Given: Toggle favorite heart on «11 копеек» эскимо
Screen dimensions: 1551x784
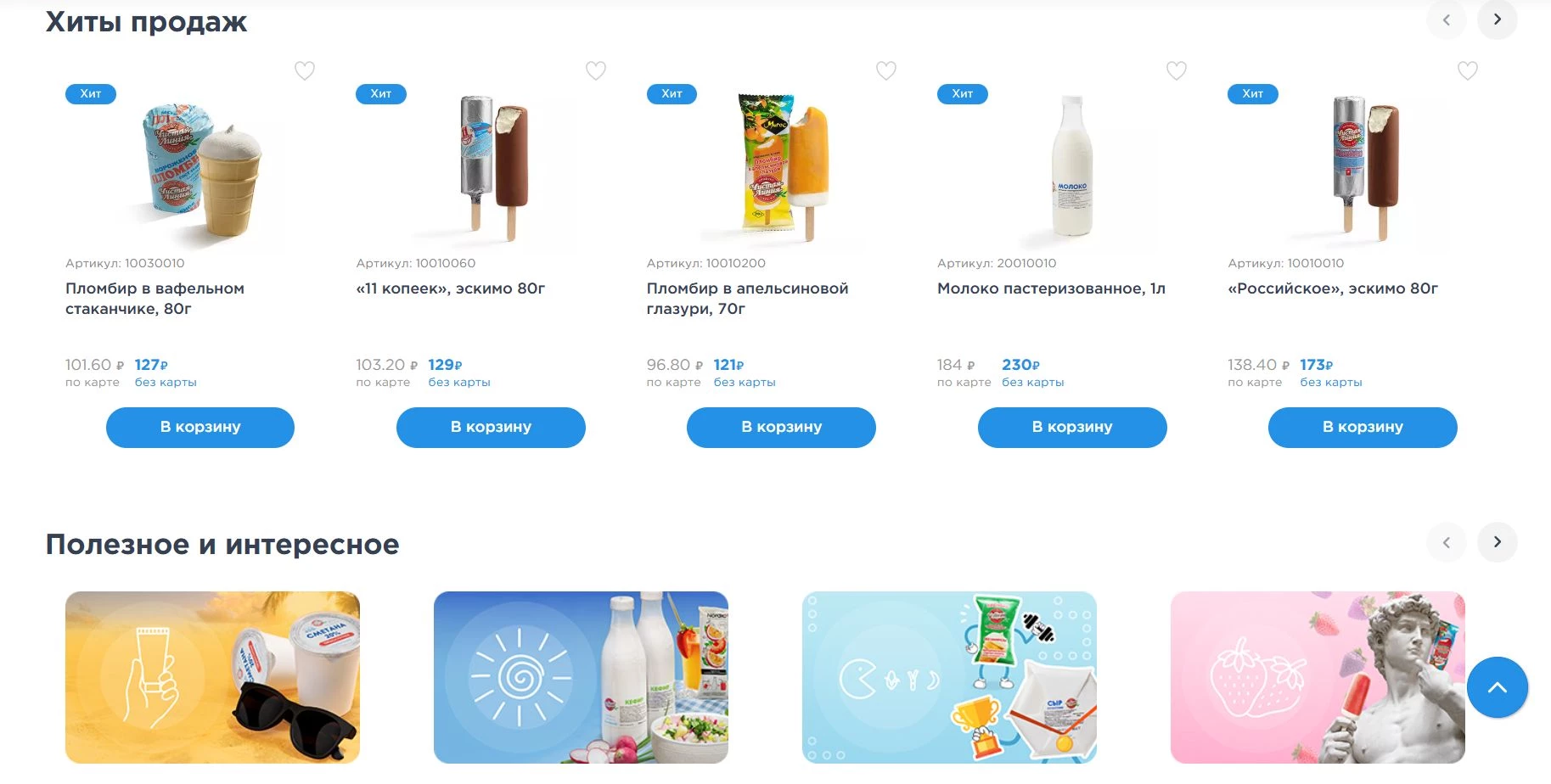Looking at the screenshot, I should pos(595,70).
